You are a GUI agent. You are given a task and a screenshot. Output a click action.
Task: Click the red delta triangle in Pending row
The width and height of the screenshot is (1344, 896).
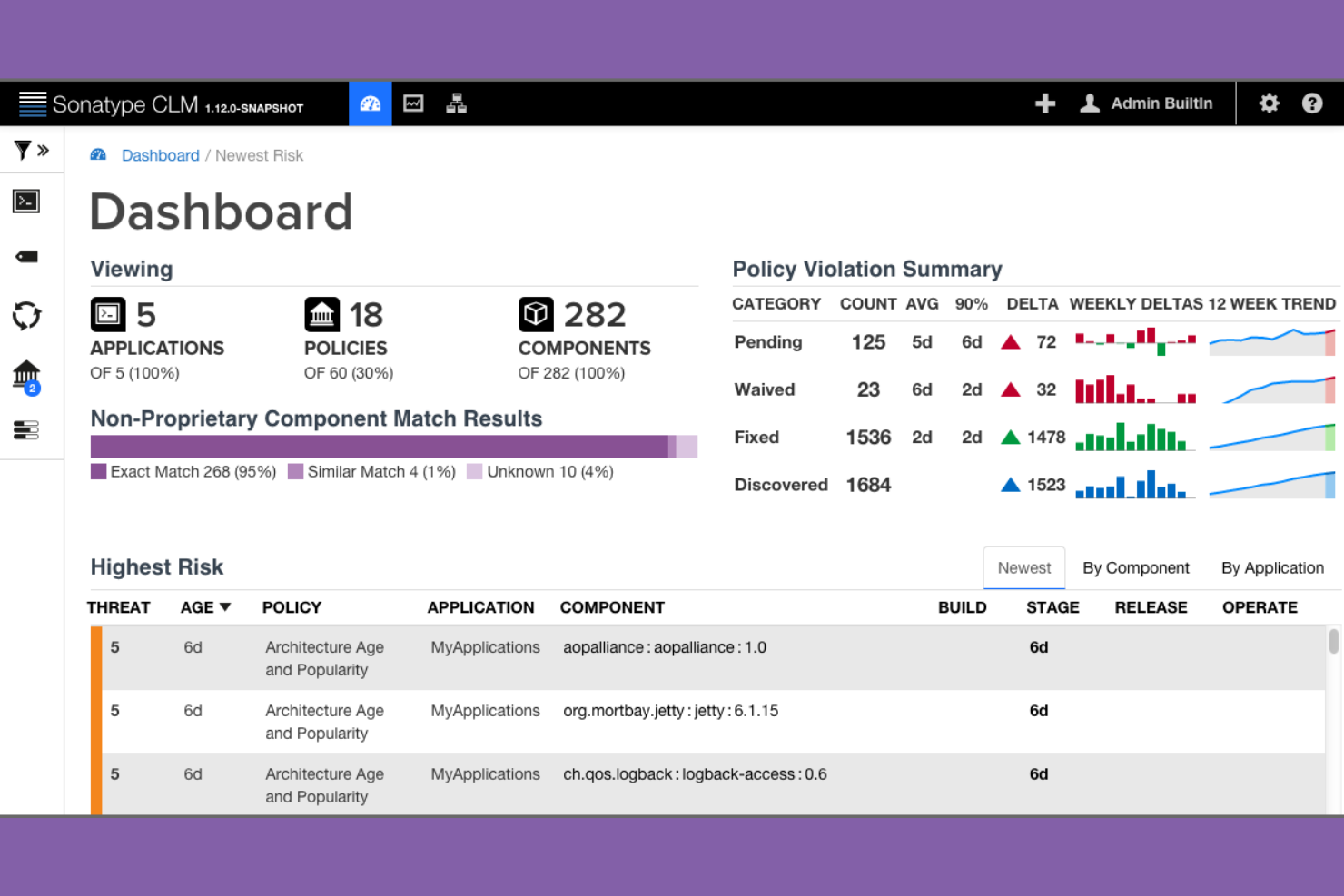(1011, 342)
